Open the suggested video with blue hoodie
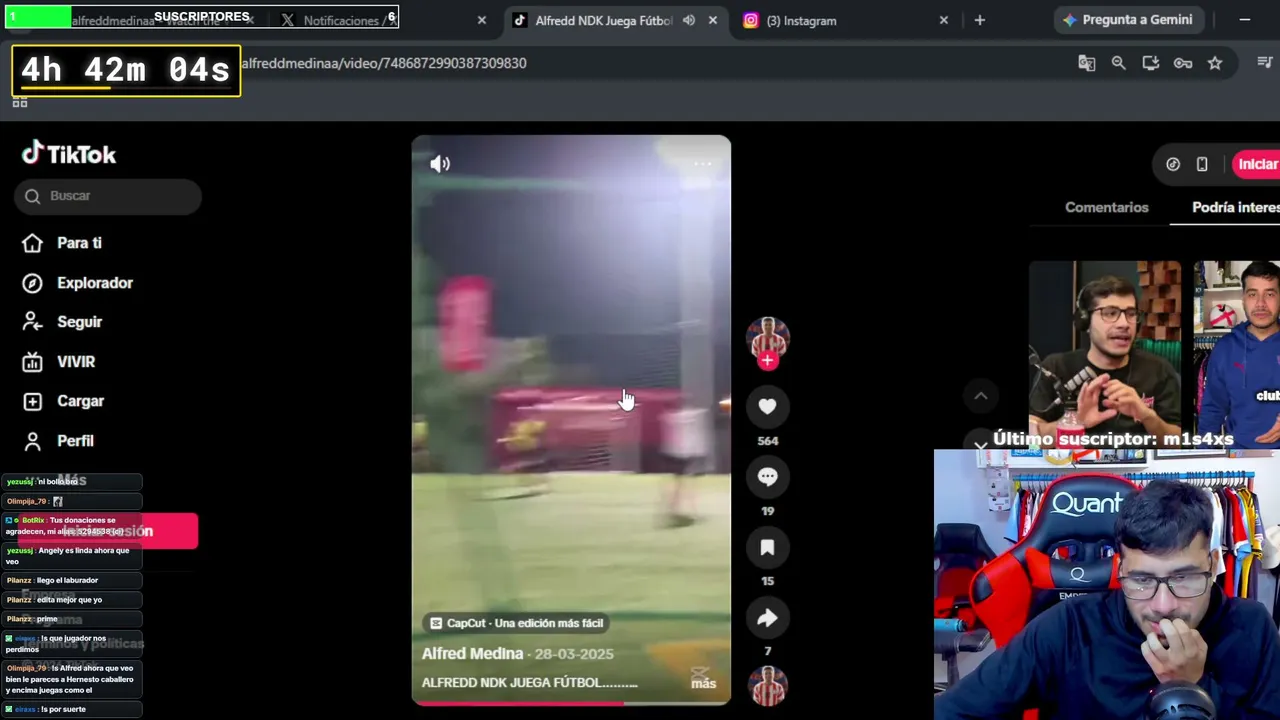The width and height of the screenshot is (1280, 720). point(1237,350)
